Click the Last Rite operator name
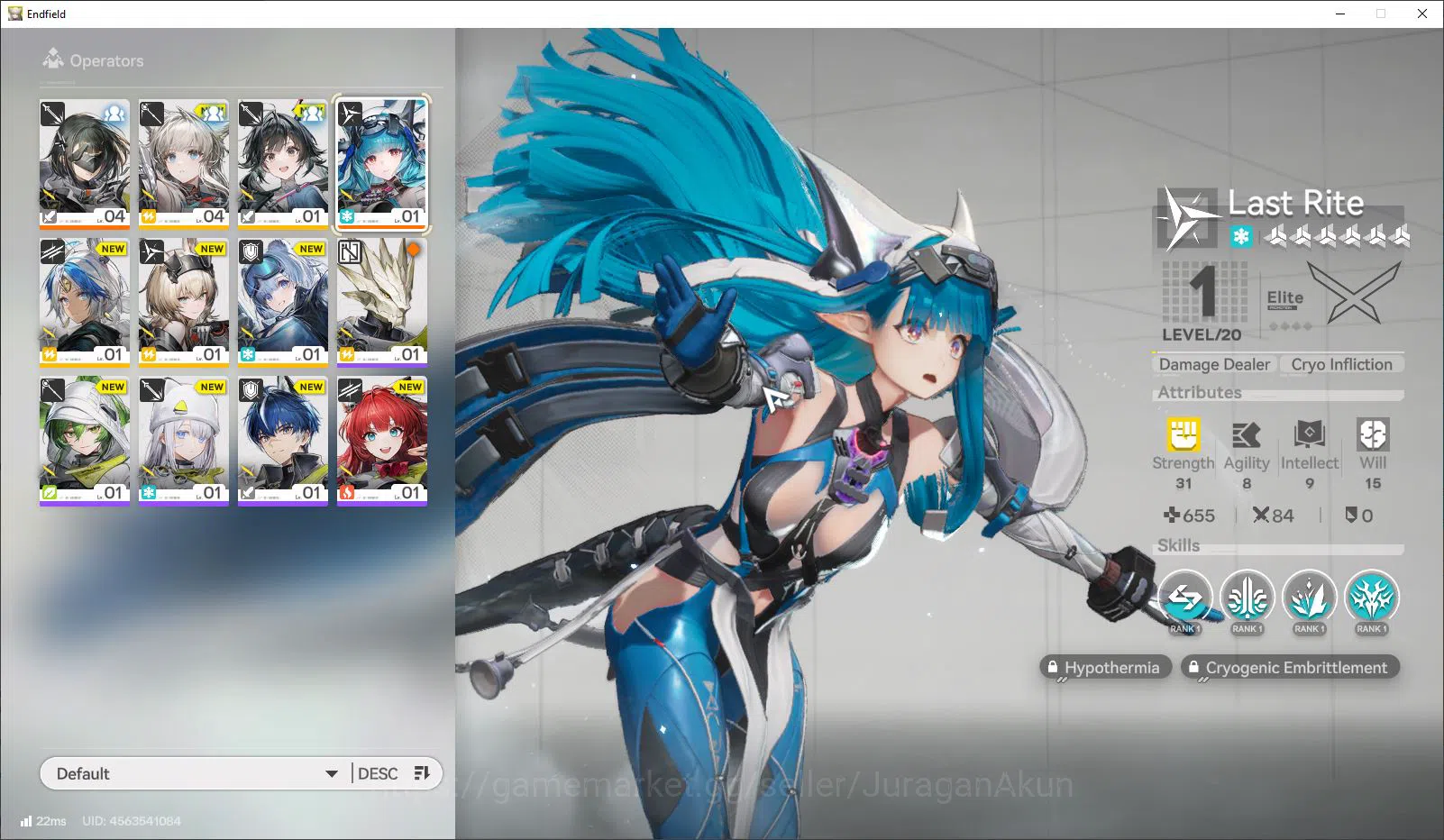The image size is (1444, 840). (1295, 203)
